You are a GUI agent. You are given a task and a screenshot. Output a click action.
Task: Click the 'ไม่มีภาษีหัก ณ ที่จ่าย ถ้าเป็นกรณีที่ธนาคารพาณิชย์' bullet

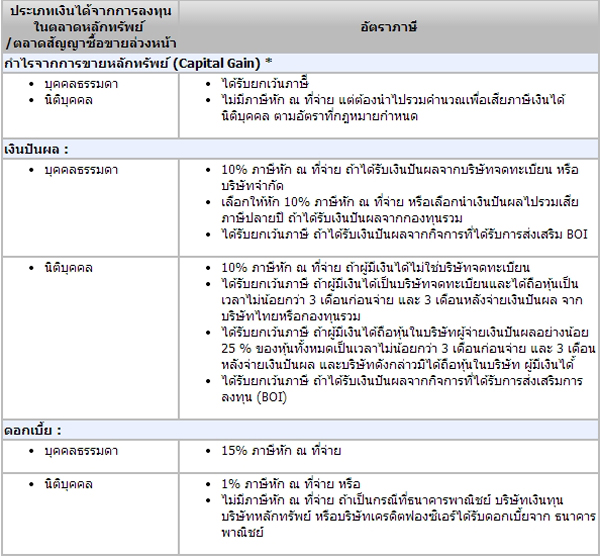pos(408,516)
